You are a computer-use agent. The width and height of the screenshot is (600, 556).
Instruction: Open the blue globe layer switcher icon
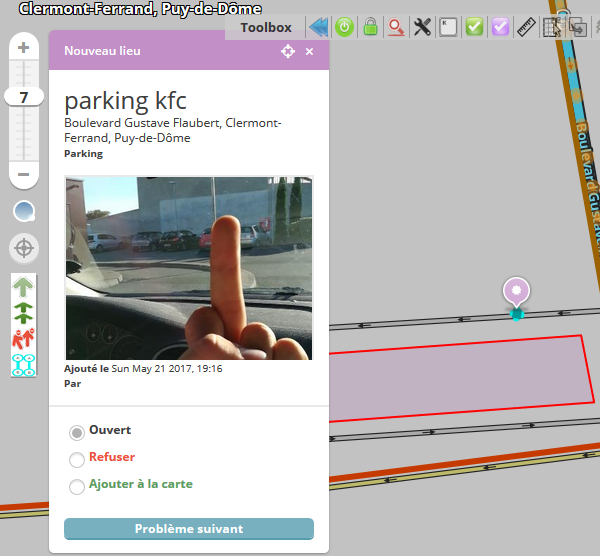click(x=24, y=211)
